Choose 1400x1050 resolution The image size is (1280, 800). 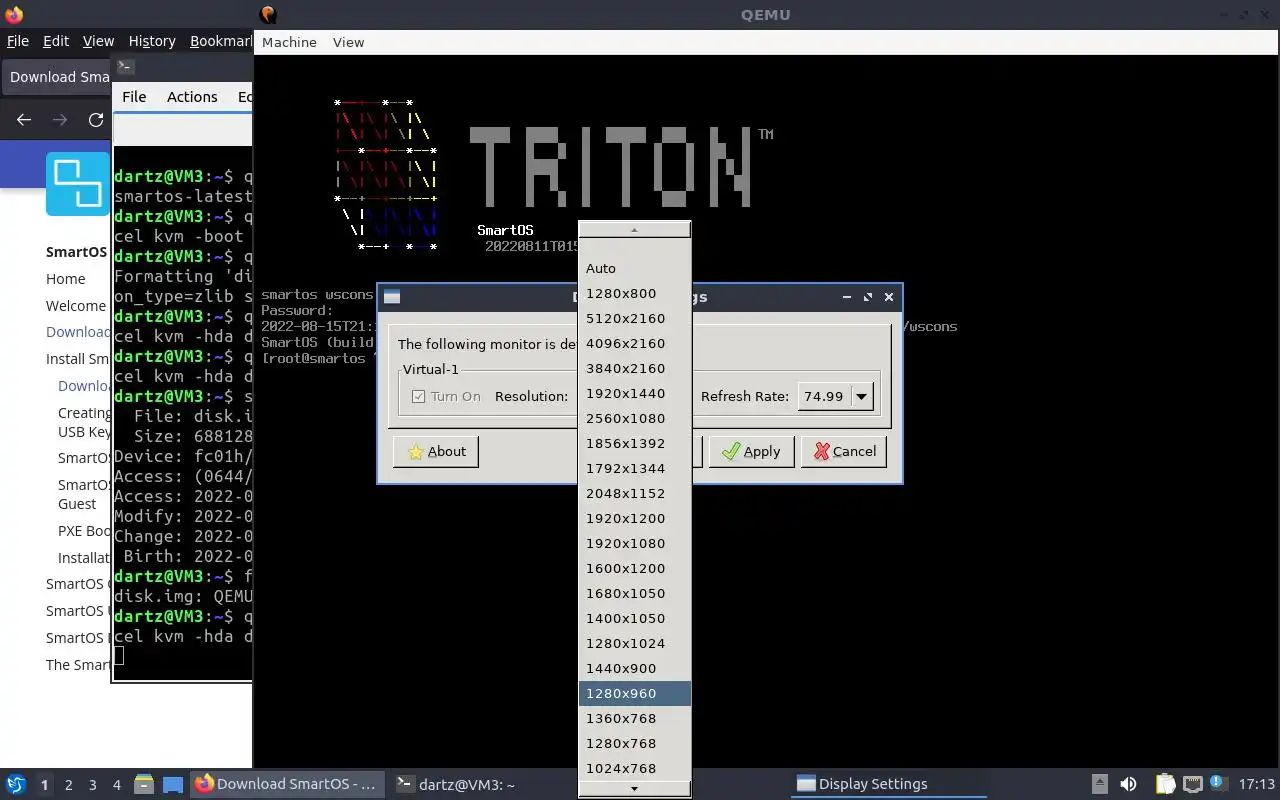[634, 618]
